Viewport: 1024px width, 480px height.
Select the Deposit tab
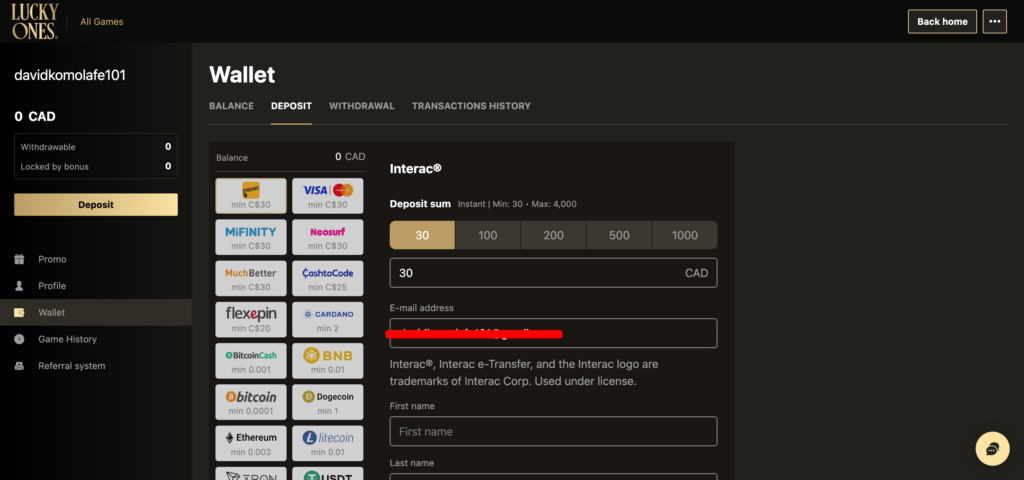(291, 106)
